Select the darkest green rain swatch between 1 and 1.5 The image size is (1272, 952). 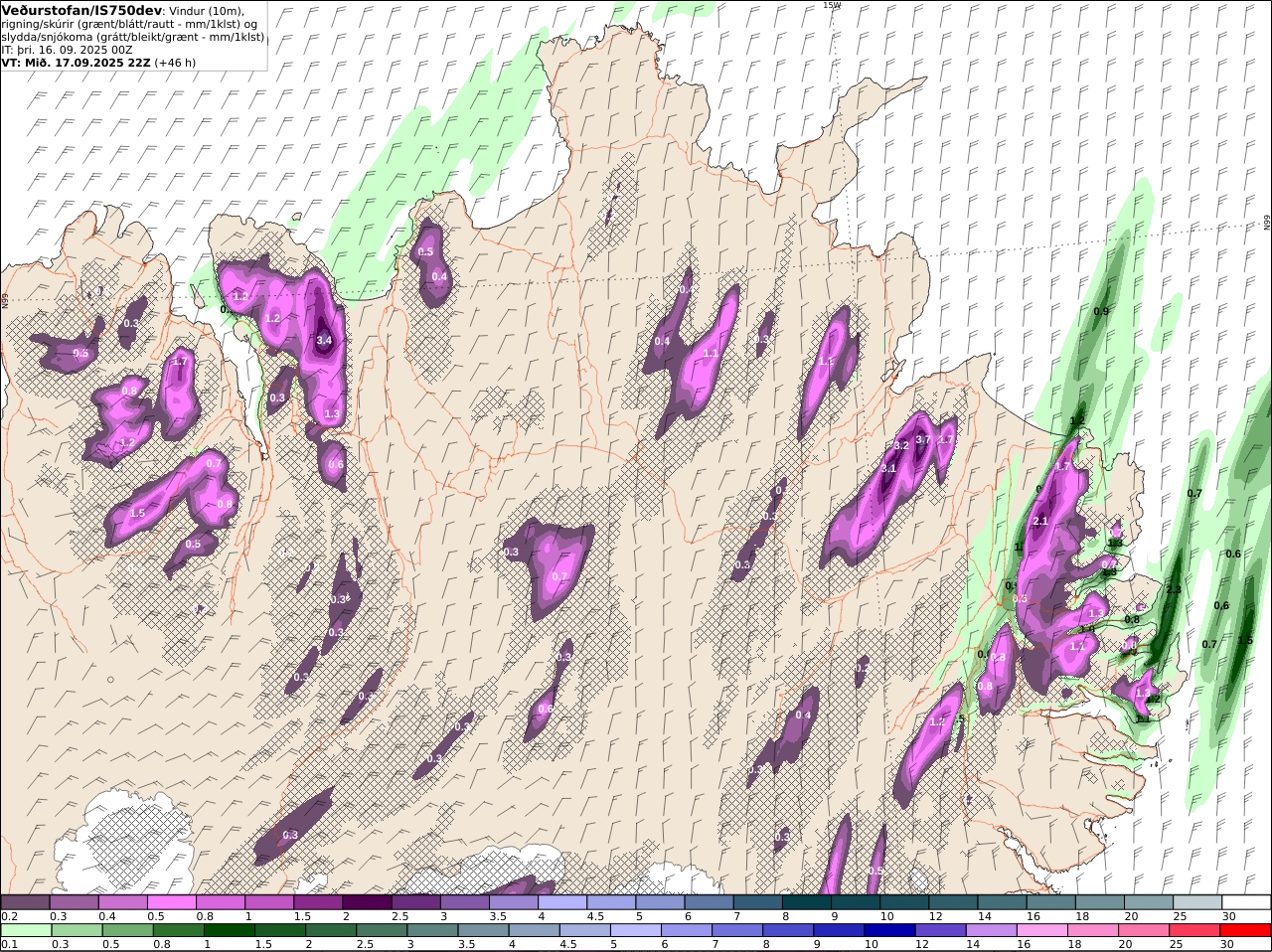coord(230,930)
